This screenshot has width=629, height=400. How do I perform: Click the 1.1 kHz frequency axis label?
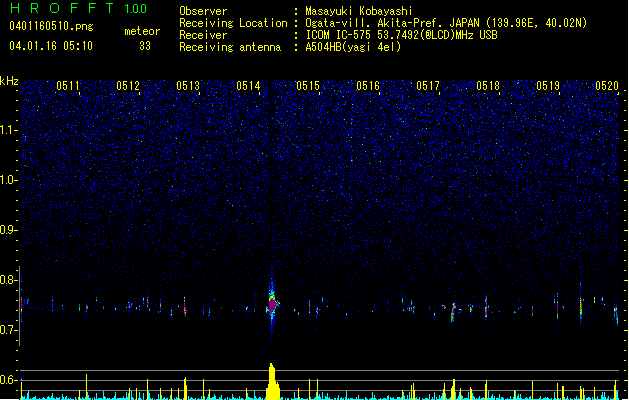click(x=8, y=130)
